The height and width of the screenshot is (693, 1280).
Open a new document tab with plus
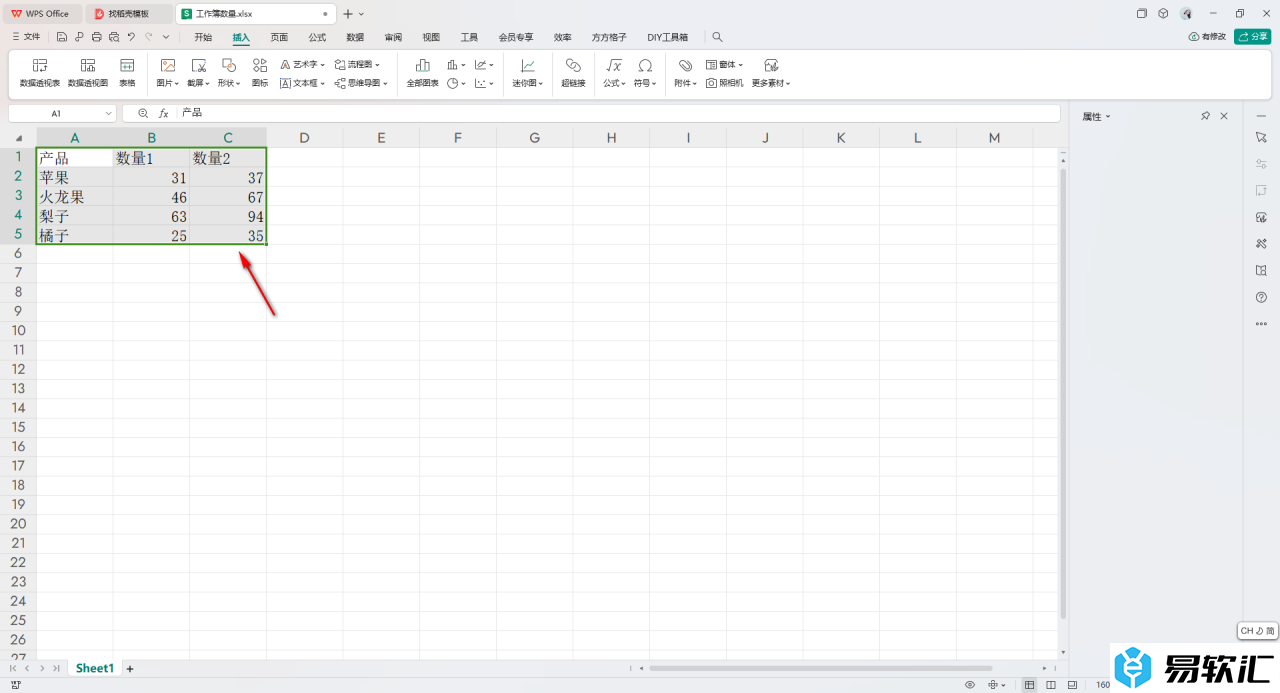coord(348,14)
